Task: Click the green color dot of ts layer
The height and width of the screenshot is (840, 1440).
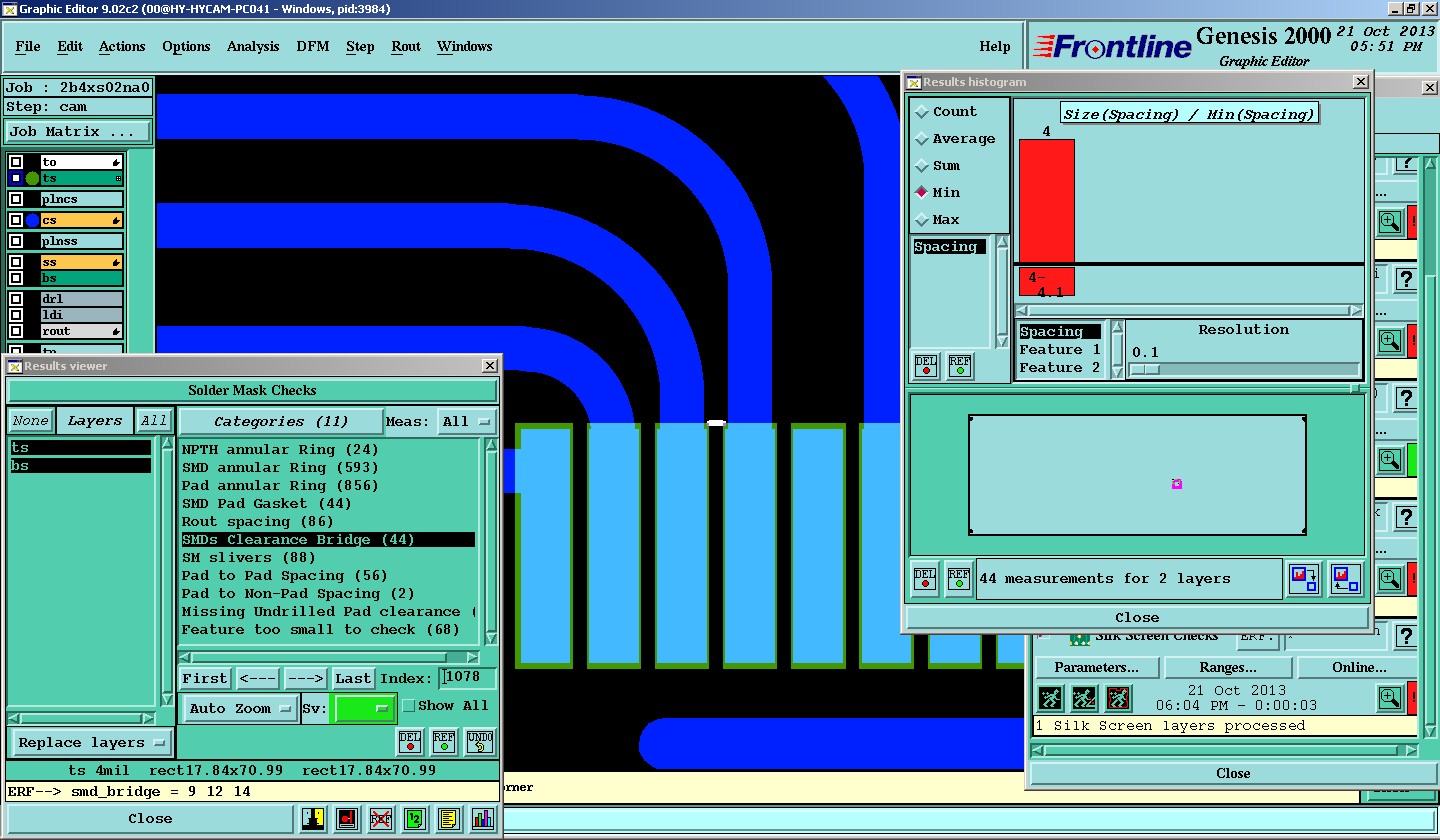Action: coord(32,178)
